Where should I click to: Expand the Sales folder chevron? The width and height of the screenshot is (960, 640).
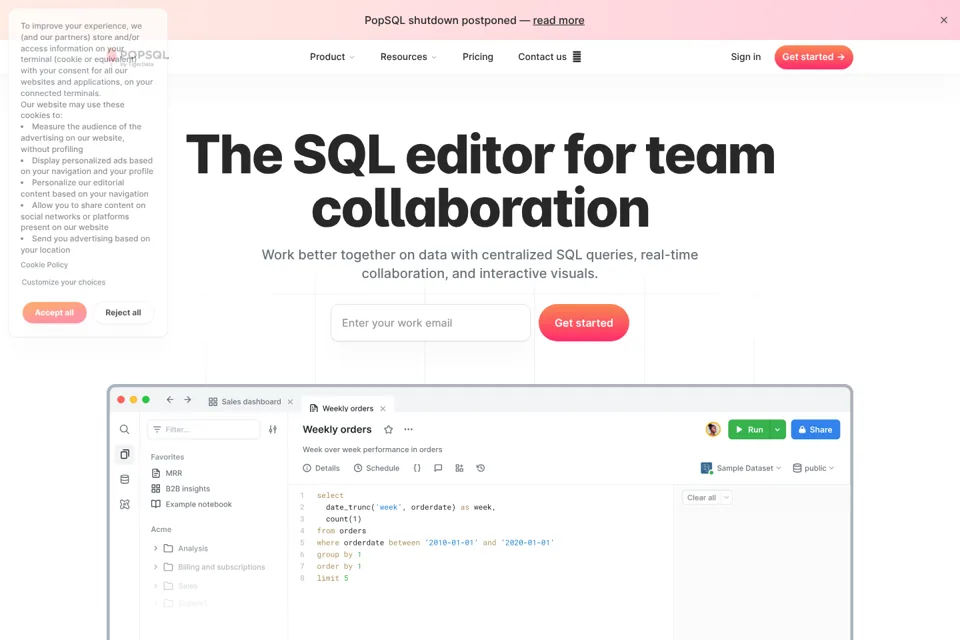(x=156, y=586)
